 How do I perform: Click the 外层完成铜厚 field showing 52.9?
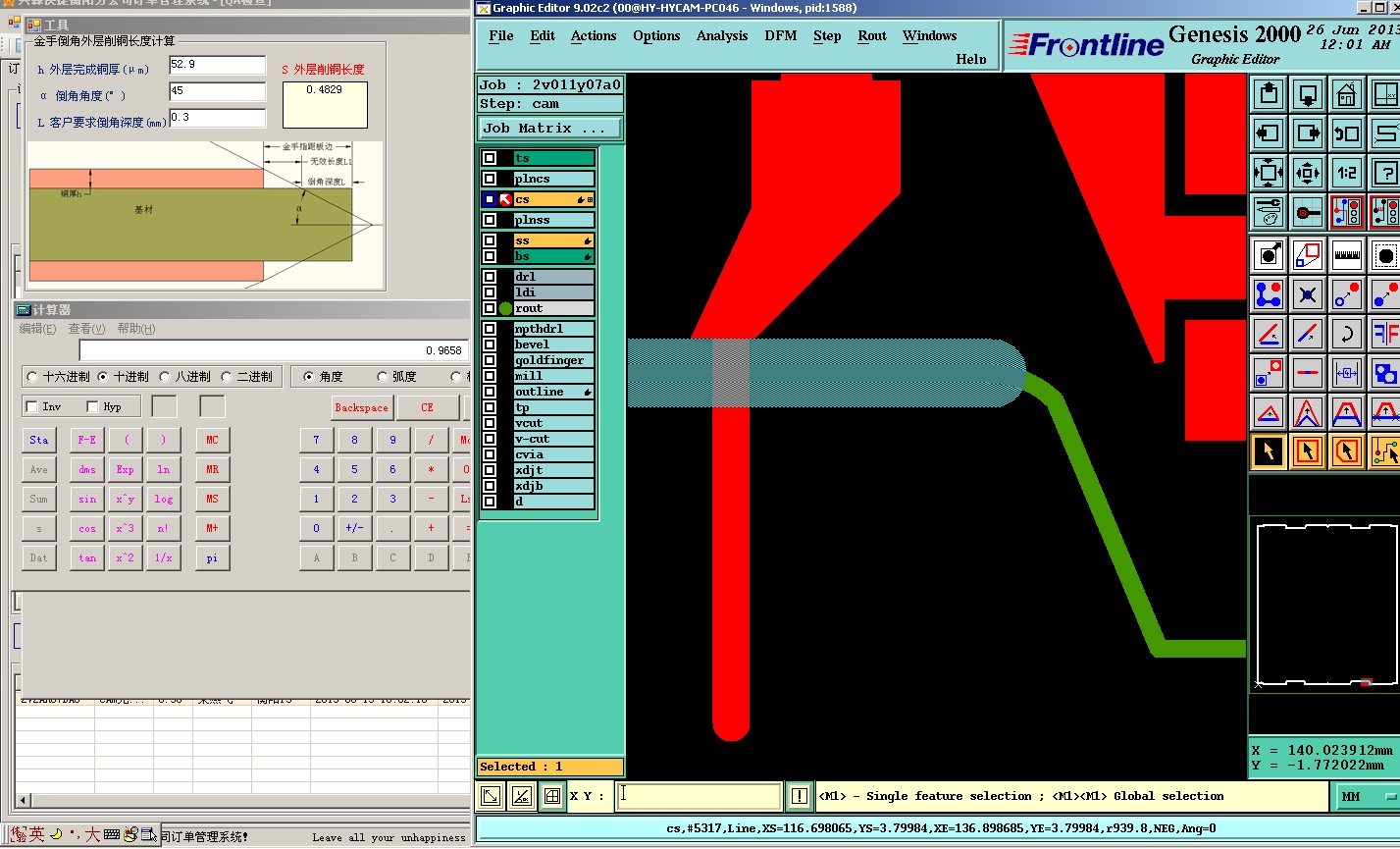click(217, 65)
